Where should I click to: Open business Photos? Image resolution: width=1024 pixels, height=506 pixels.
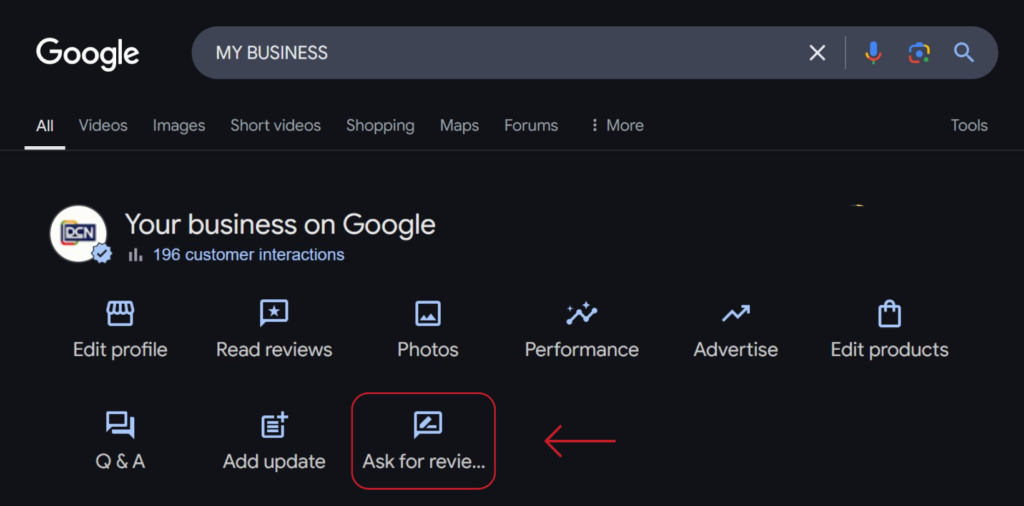[x=428, y=329]
